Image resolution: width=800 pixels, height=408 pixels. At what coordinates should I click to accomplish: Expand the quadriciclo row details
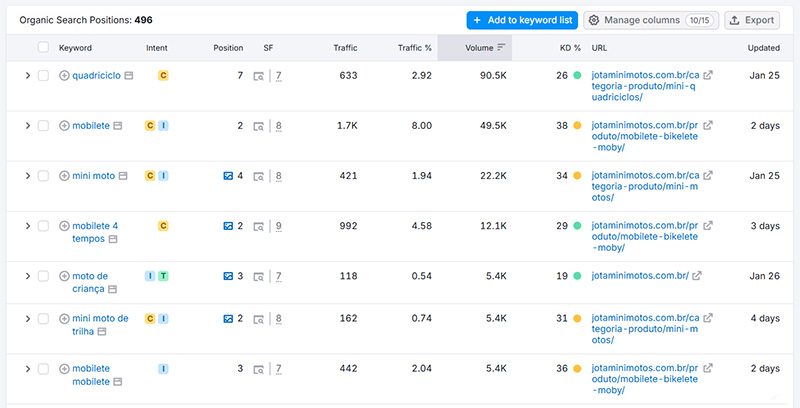coord(27,75)
